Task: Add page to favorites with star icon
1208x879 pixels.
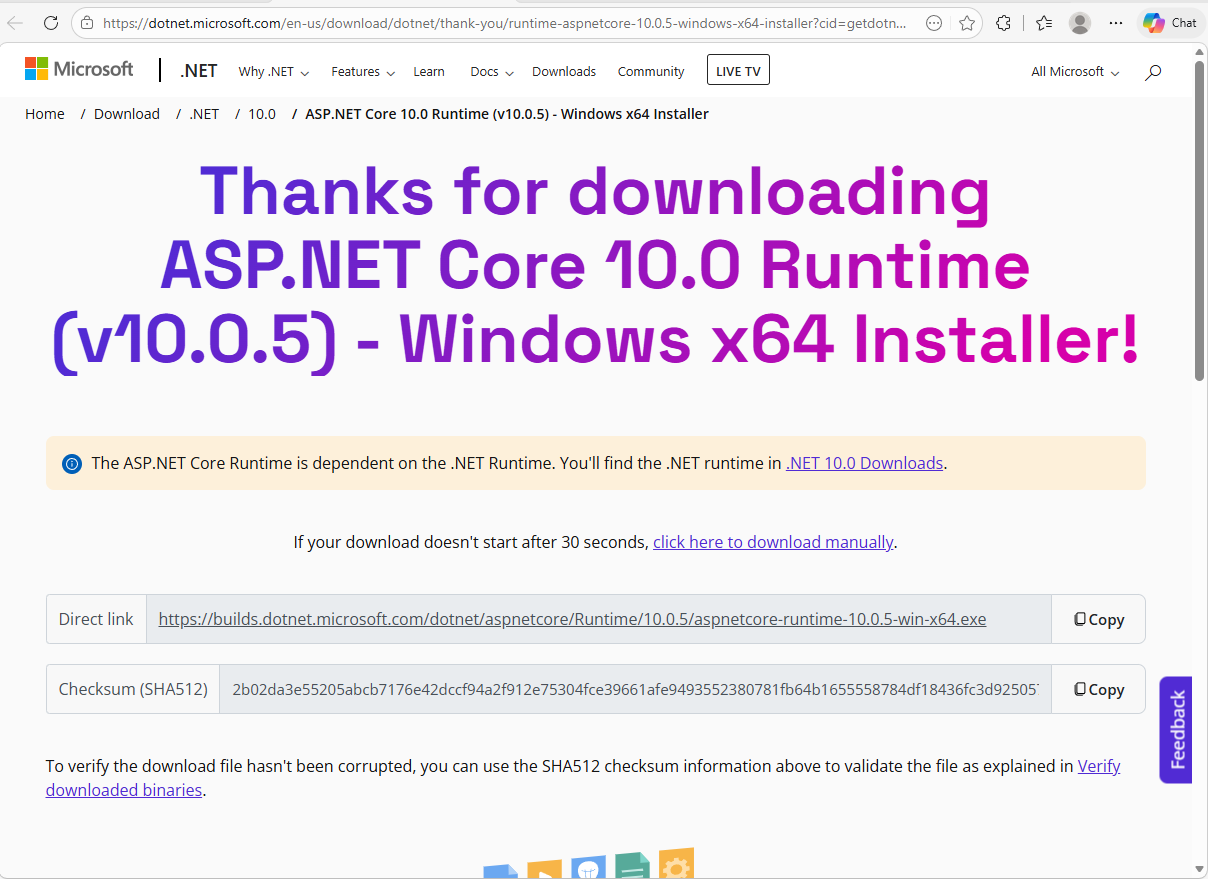Action: tap(966, 22)
